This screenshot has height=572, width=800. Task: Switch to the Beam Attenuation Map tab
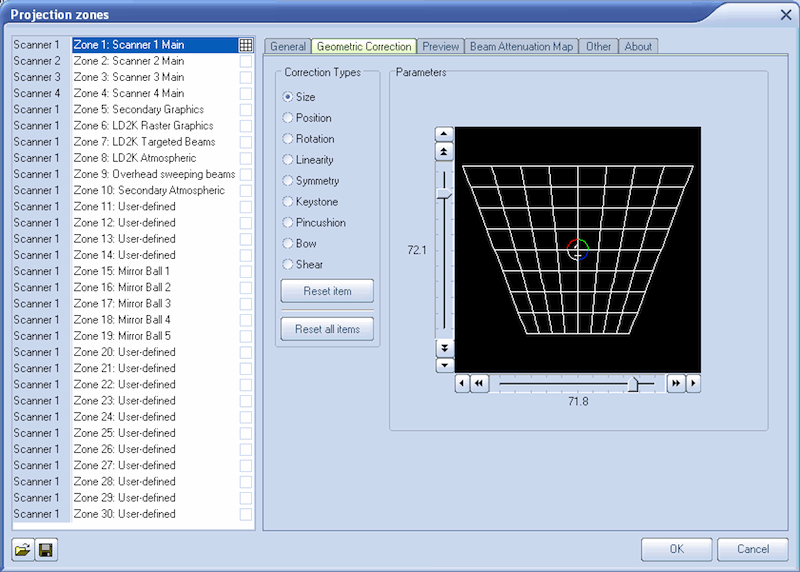coord(522,46)
